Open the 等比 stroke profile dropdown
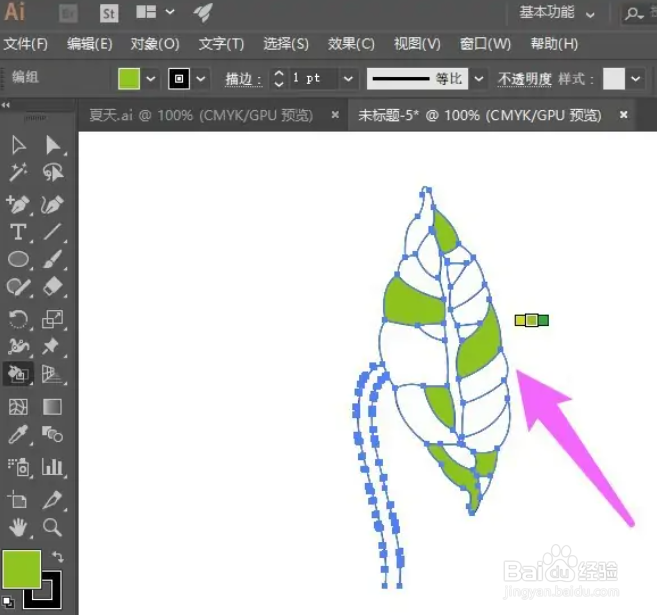The width and height of the screenshot is (657, 615). pyautogui.click(x=479, y=79)
